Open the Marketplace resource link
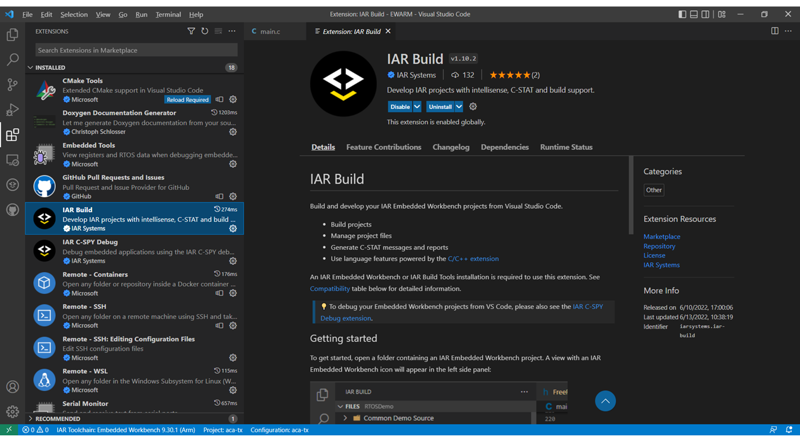The height and width of the screenshot is (446, 800). [662, 236]
